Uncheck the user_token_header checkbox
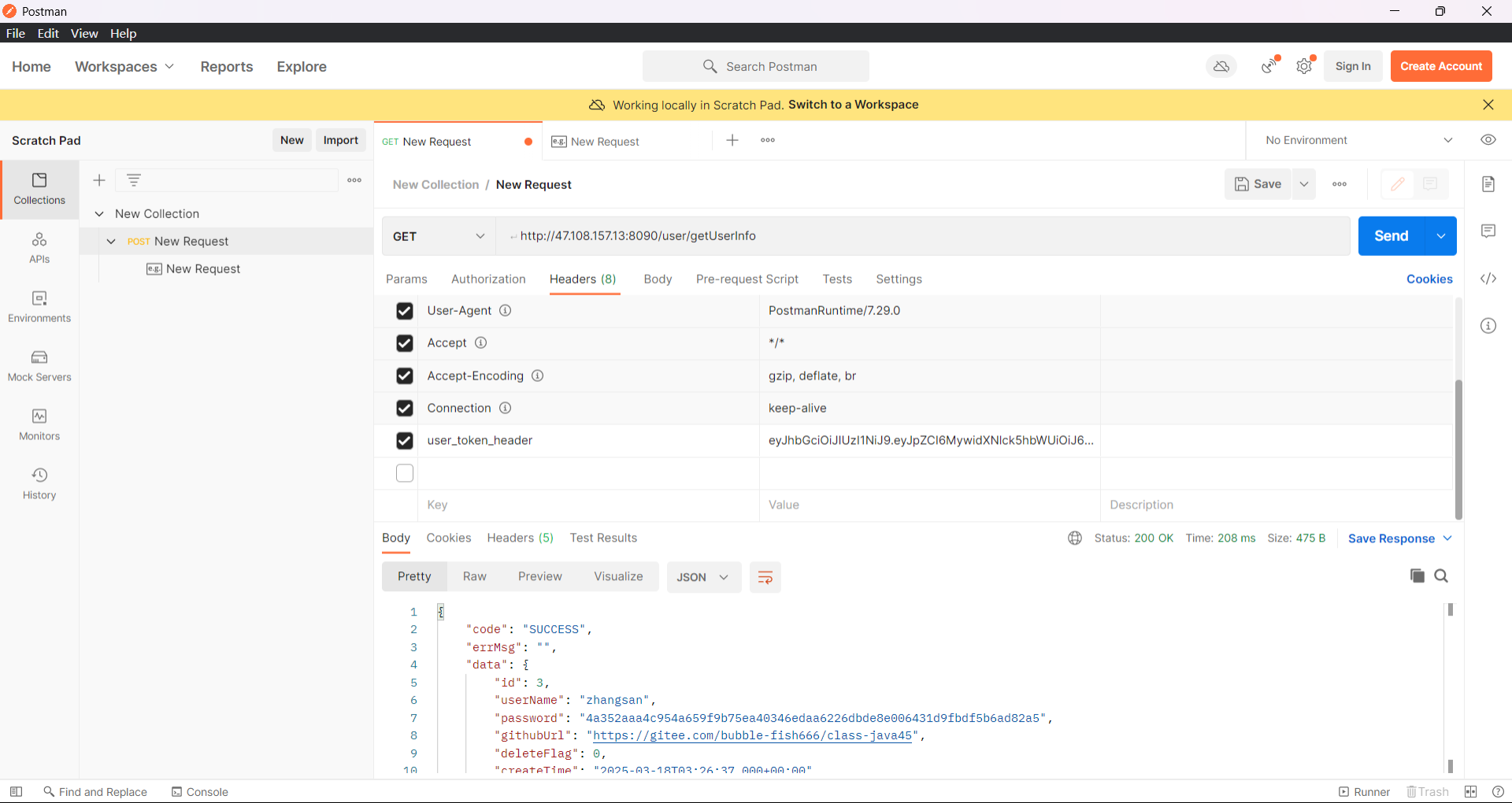The height and width of the screenshot is (803, 1512). (x=405, y=440)
